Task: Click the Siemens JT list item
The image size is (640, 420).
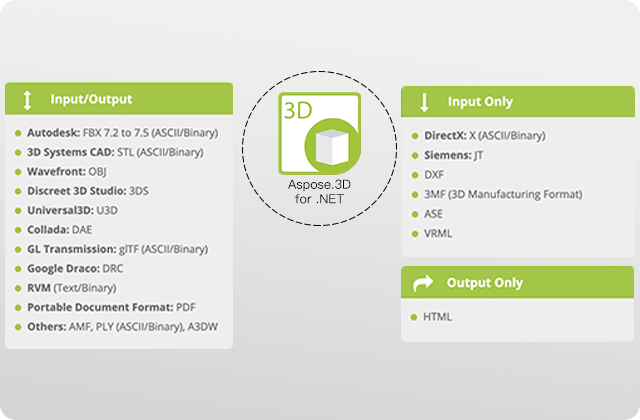Action: click(x=453, y=155)
